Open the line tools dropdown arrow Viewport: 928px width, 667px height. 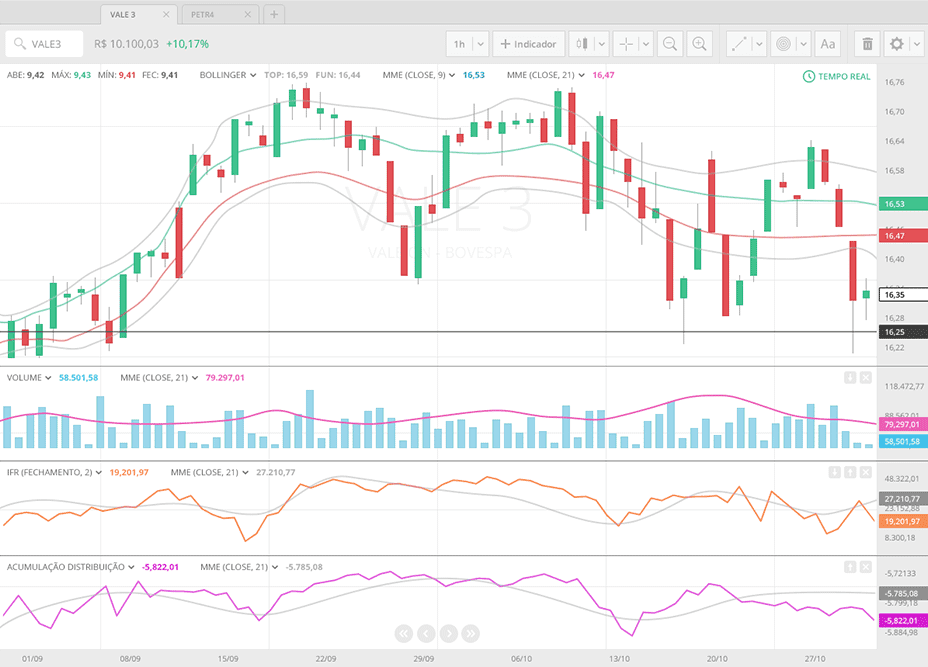(x=759, y=44)
